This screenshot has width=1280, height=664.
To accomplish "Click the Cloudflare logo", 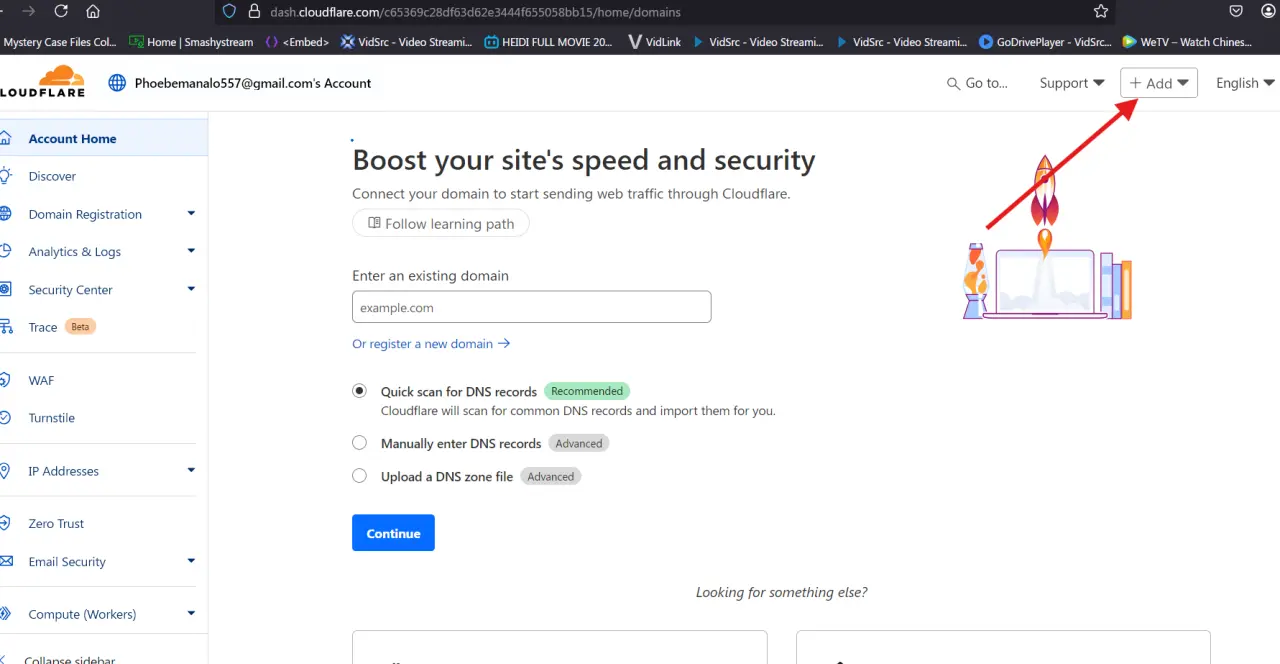I will click(x=42, y=81).
